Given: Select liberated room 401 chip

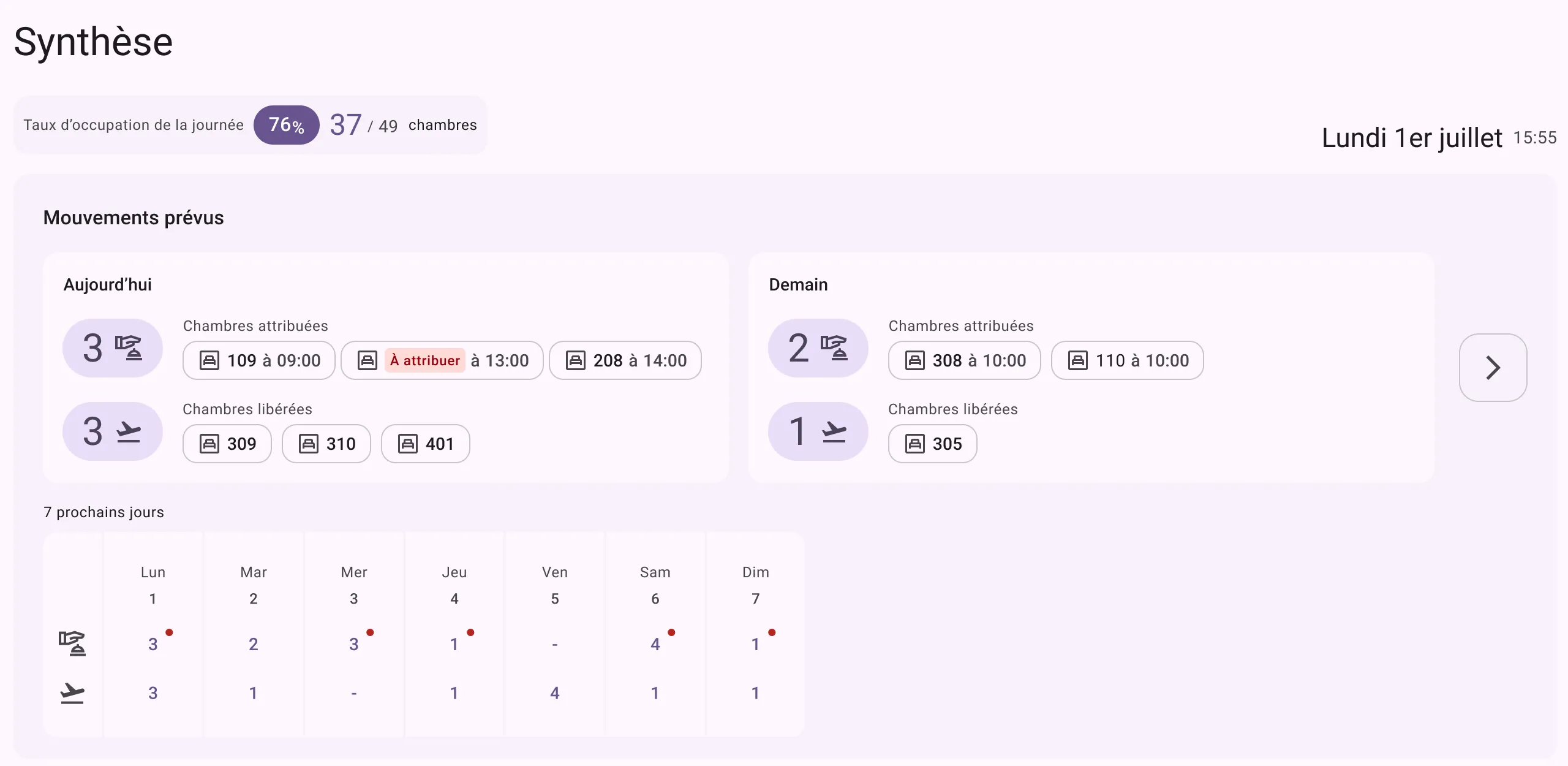Looking at the screenshot, I should pos(426,444).
